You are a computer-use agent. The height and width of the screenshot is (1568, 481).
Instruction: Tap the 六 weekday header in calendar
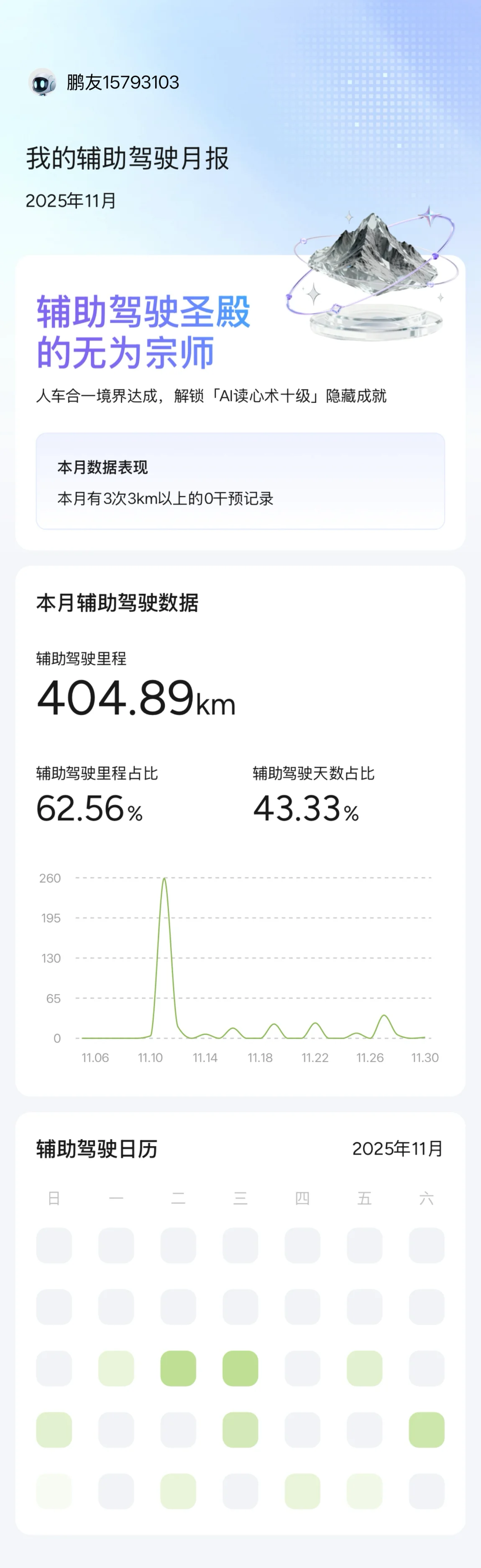pos(426,1199)
